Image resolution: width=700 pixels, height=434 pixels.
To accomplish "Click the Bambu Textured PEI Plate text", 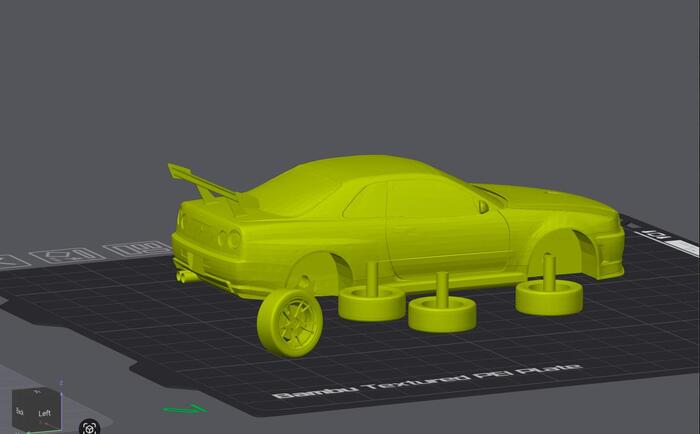I will [x=427, y=379].
